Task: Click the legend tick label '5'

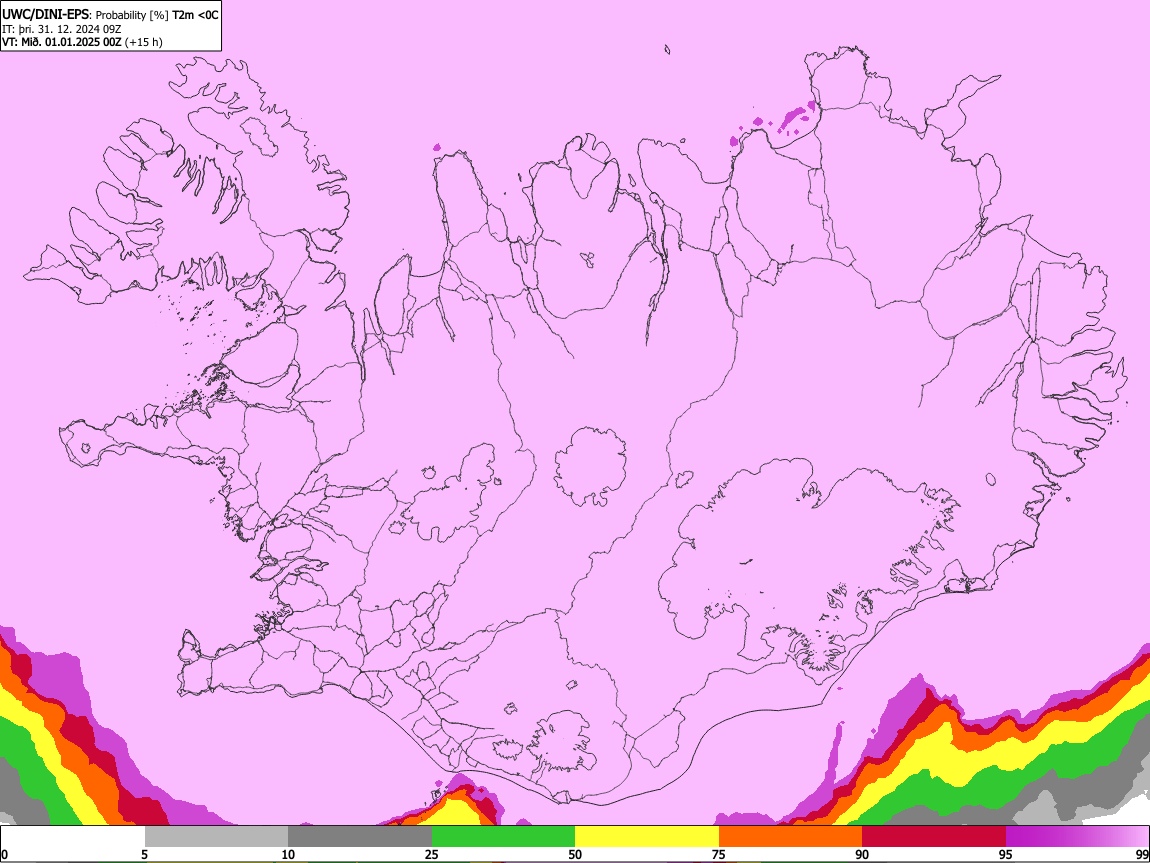Action: click(144, 854)
